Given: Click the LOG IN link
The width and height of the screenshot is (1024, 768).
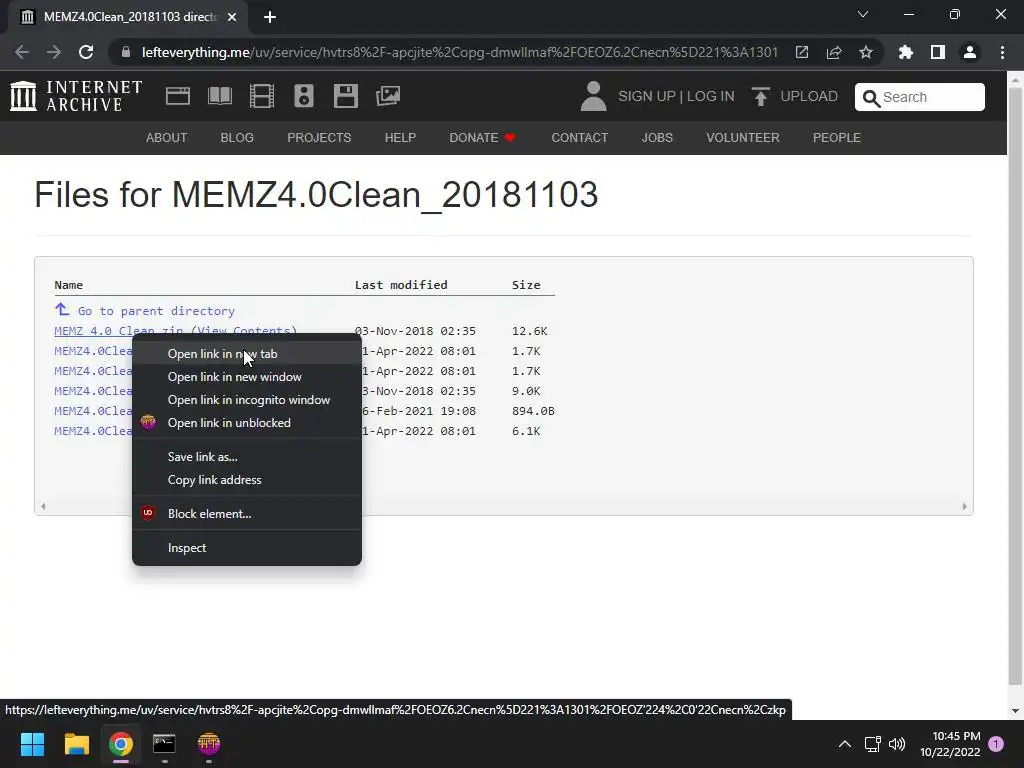Looking at the screenshot, I should [x=711, y=96].
